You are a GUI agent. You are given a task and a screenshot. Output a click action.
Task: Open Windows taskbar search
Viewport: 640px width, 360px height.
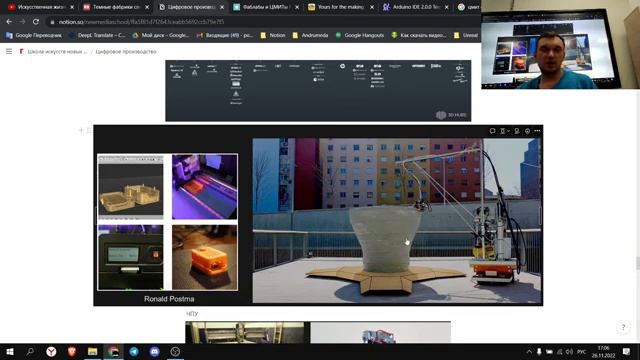(x=30, y=351)
